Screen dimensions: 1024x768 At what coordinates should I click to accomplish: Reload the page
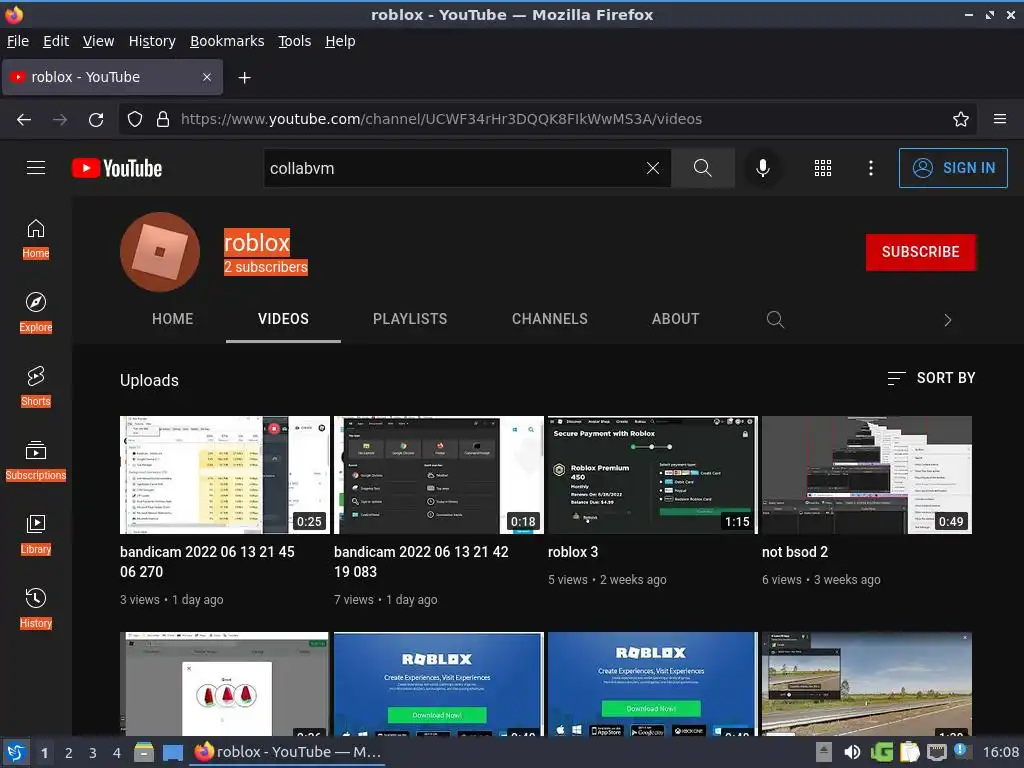tap(96, 120)
